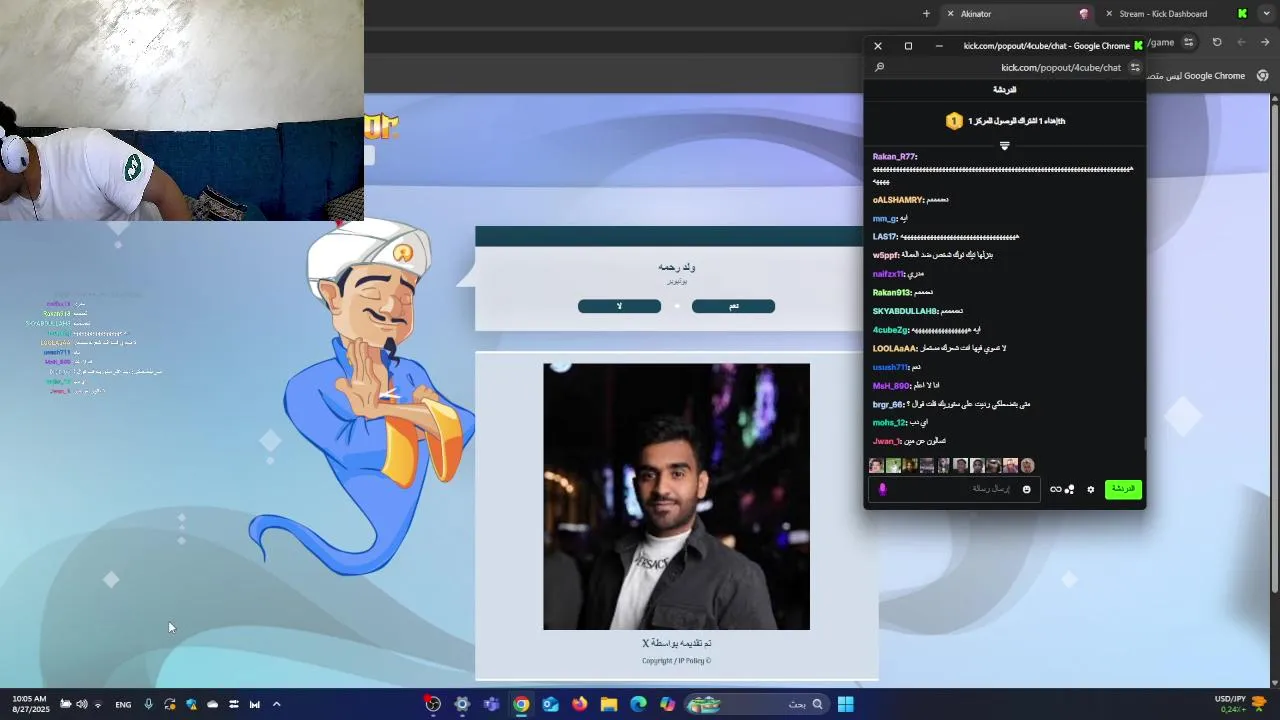This screenshot has height=720, width=1280.
Task: Open site info icon in chat popout
Action: tap(1135, 68)
